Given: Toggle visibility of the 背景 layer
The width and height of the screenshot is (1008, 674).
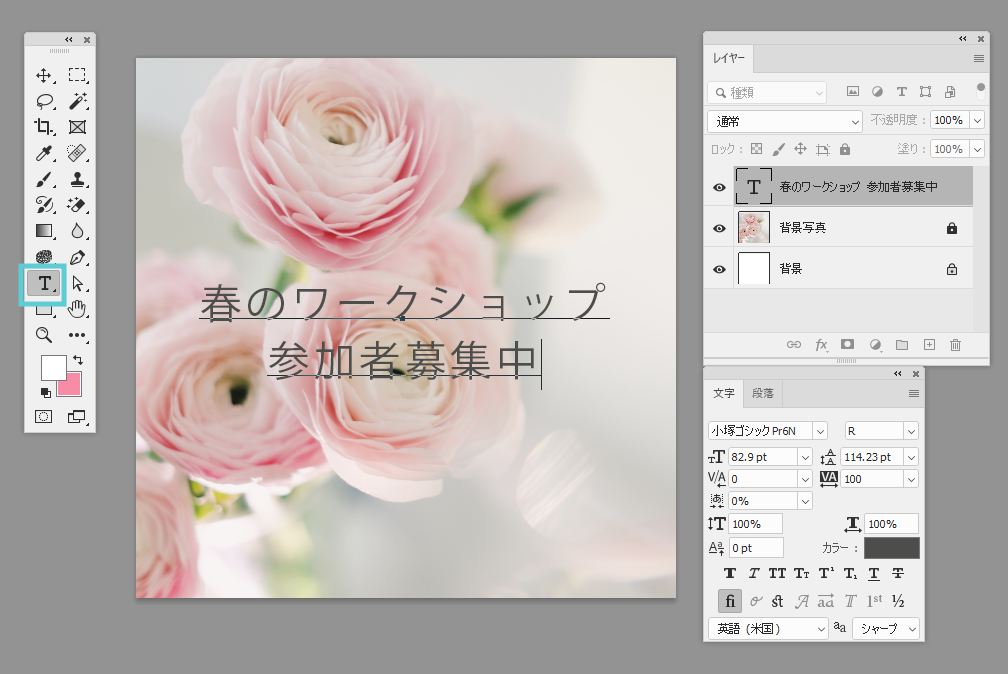Looking at the screenshot, I should pos(718,269).
